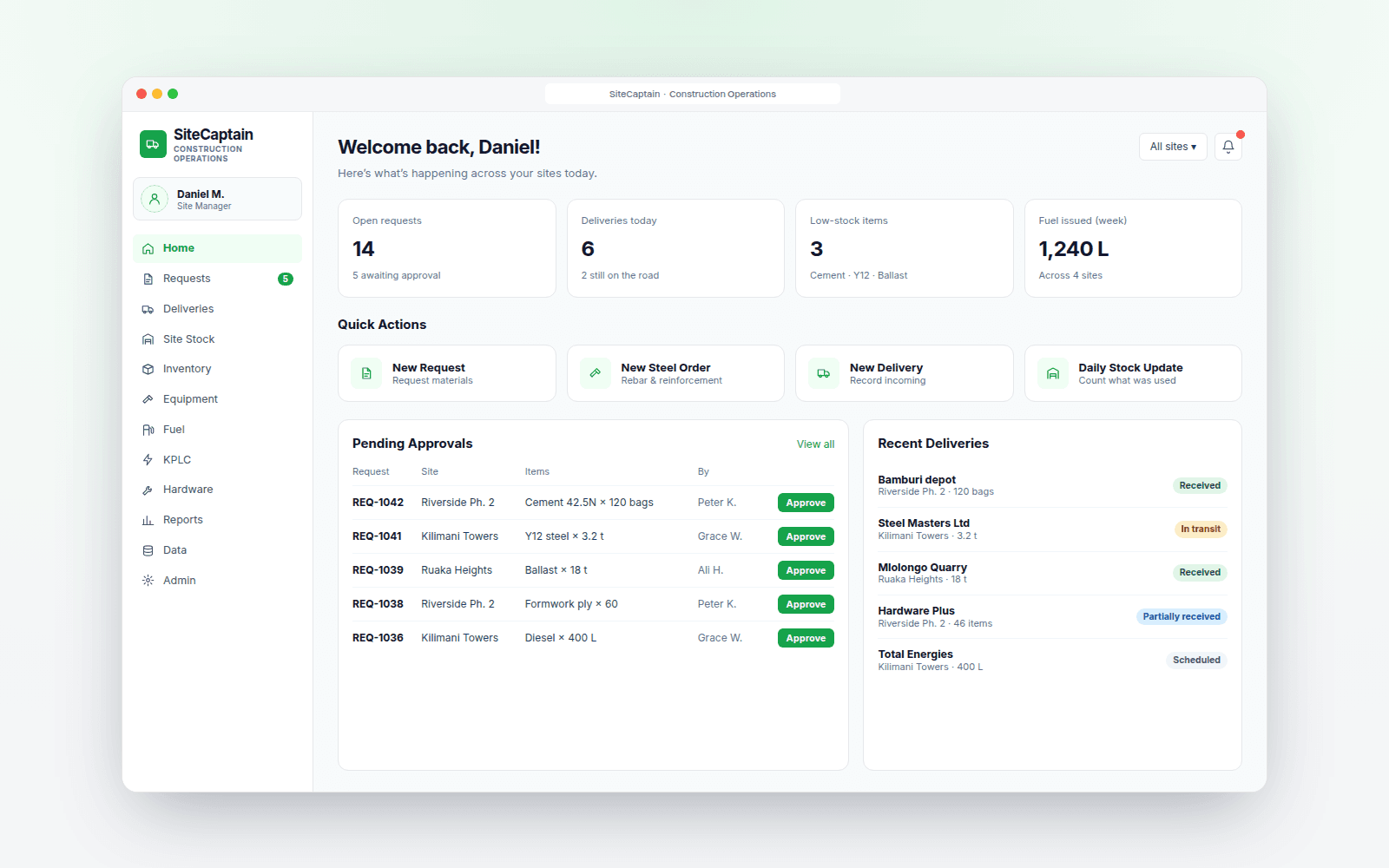Image resolution: width=1389 pixels, height=868 pixels.
Task: Approve request REQ-1038
Action: 806,604
